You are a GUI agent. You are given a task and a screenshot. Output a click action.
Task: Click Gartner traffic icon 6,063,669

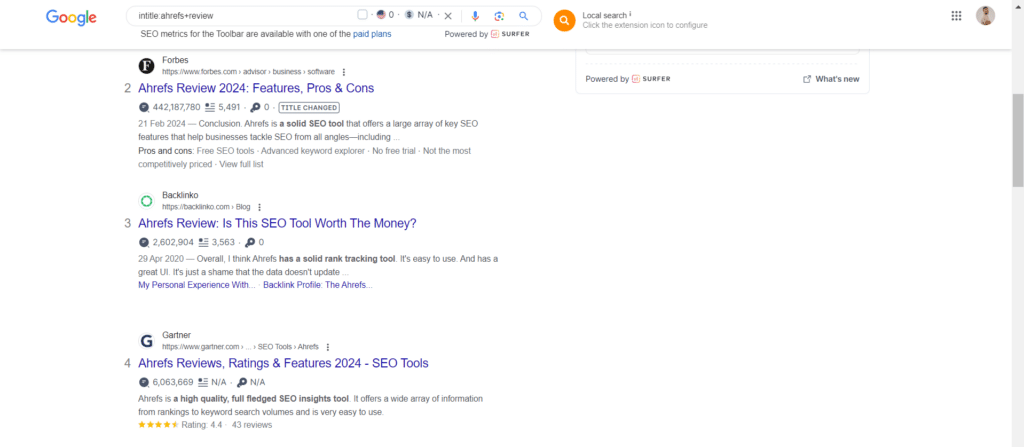pyautogui.click(x=144, y=382)
